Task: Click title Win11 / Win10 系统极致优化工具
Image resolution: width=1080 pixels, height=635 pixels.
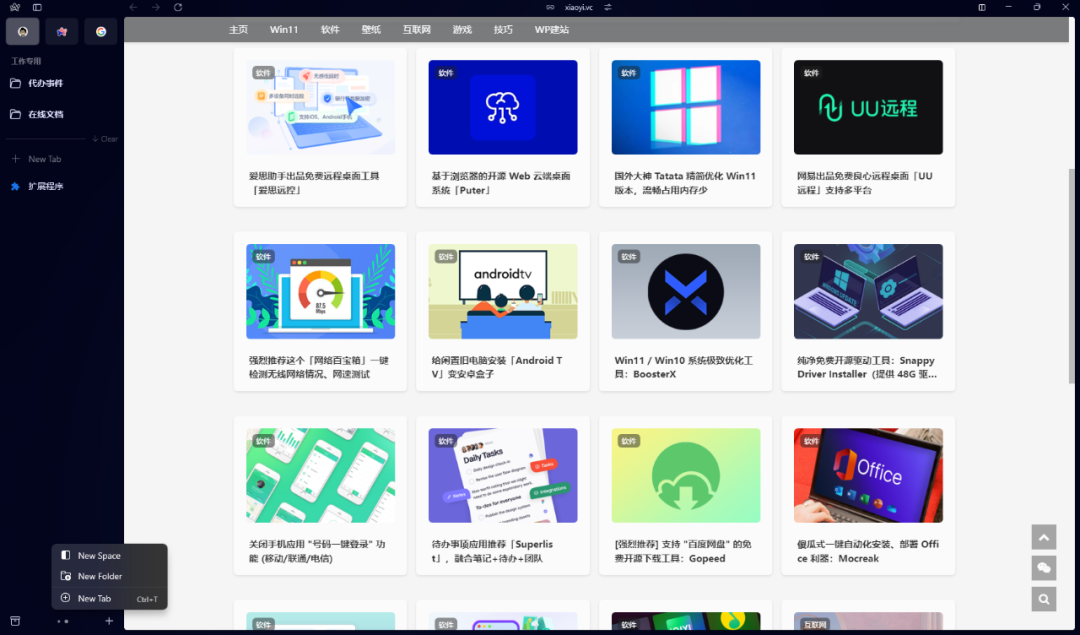Action: point(683,368)
